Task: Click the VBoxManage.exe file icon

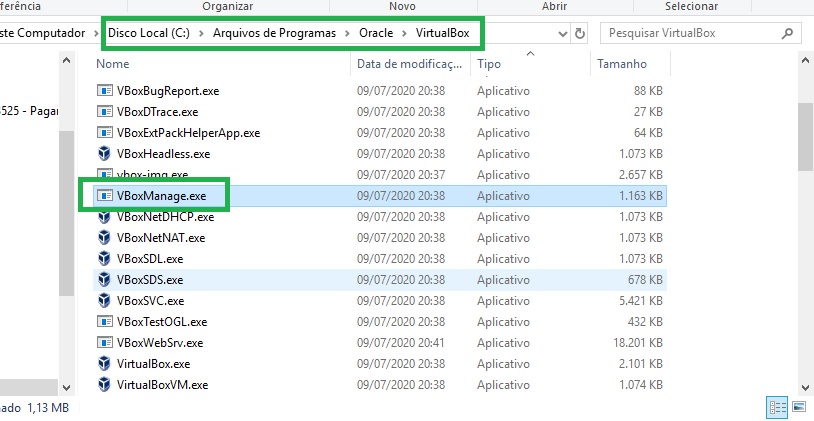Action: 105,196
